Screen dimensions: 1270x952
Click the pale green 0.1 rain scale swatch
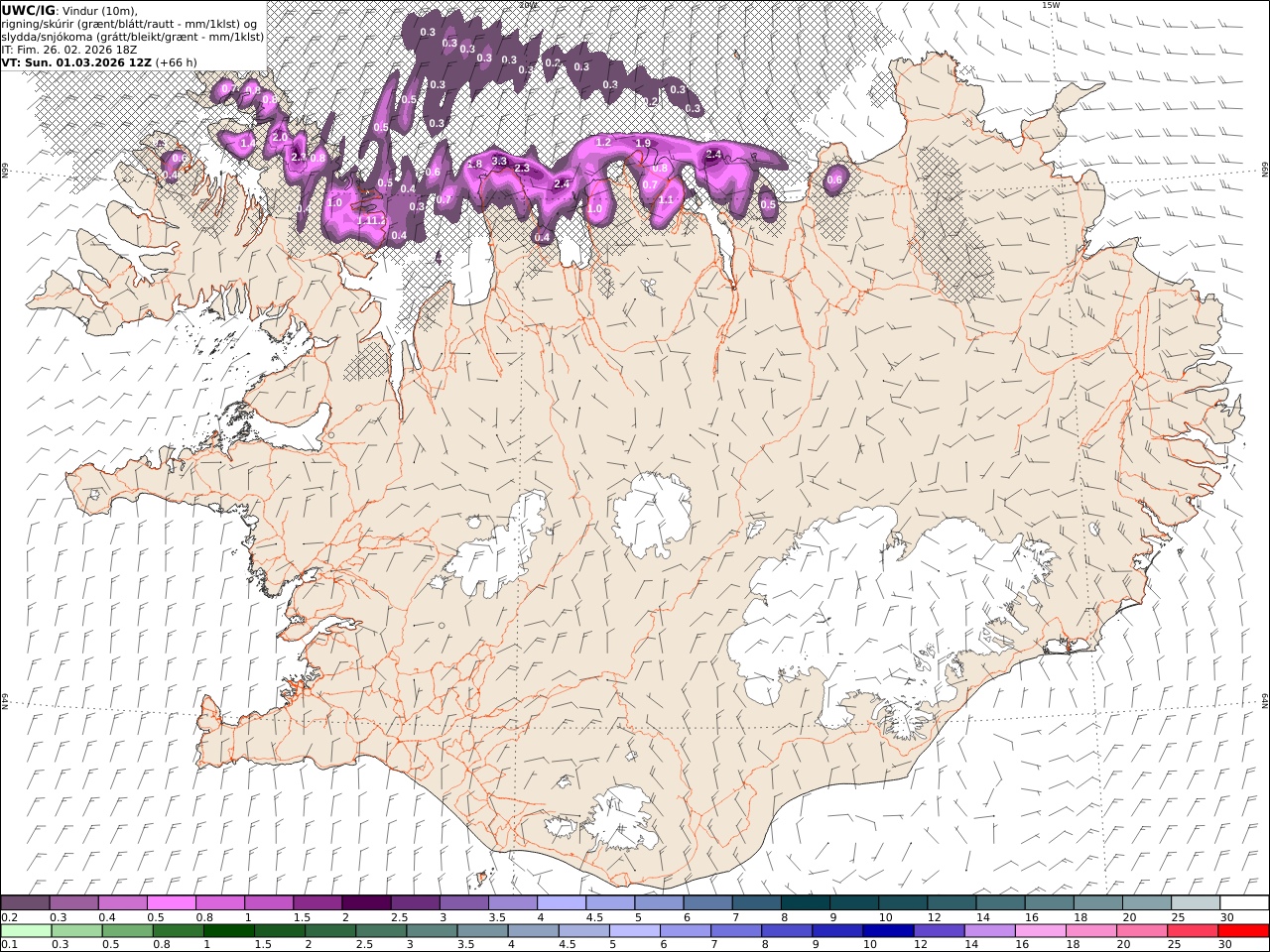pos(26,931)
